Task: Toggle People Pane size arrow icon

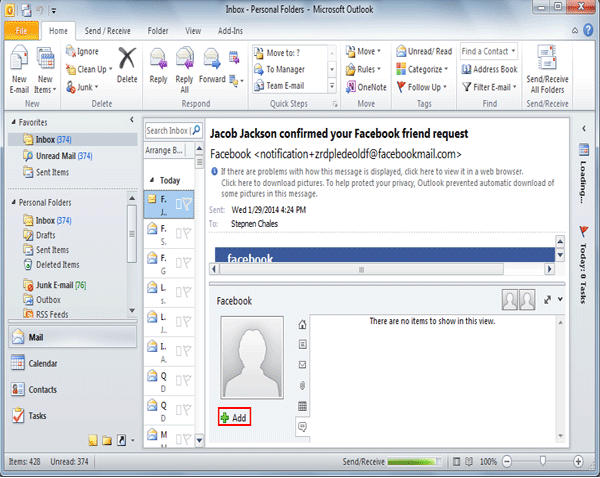Action: [x=548, y=300]
